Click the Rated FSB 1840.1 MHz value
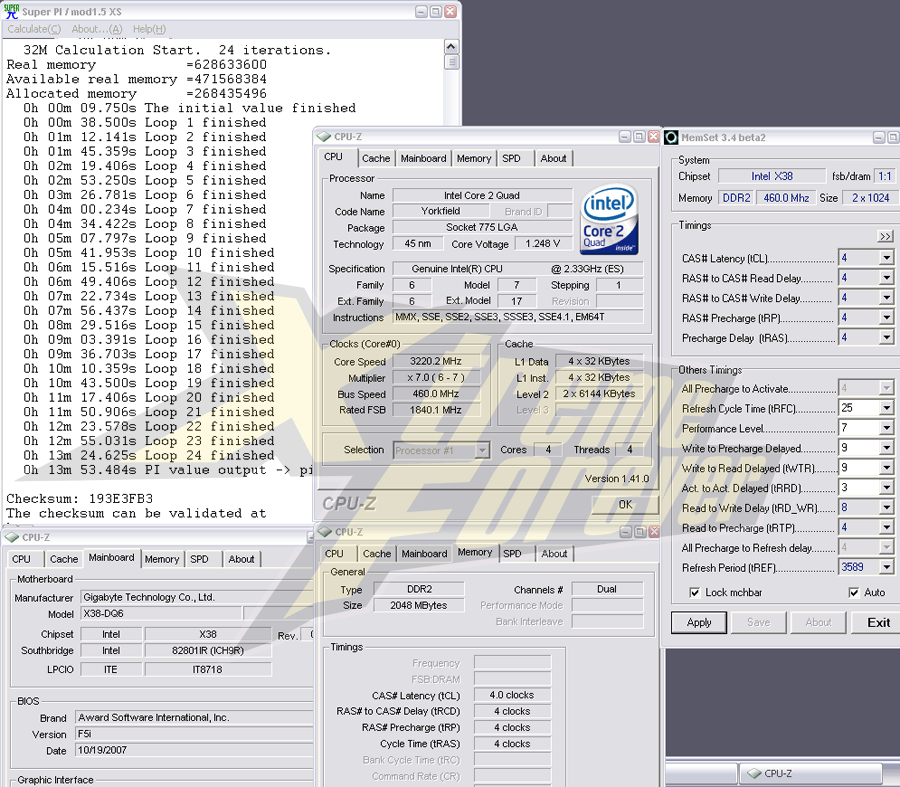 [x=436, y=410]
